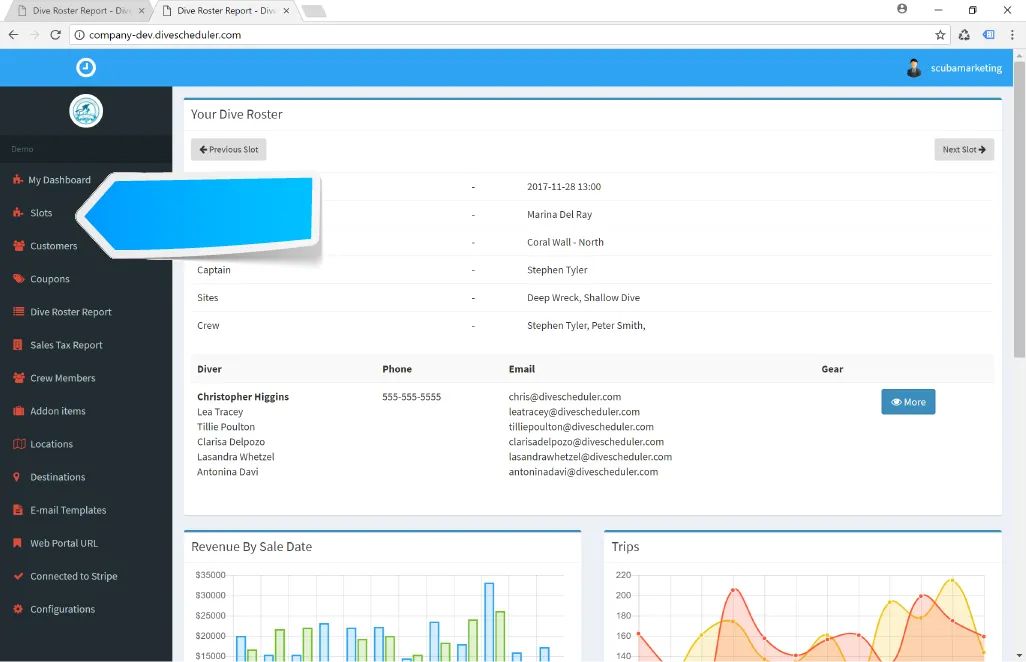Click the Revenue By Sale Date heading
Screen dimensions: 1026x662
(251, 546)
